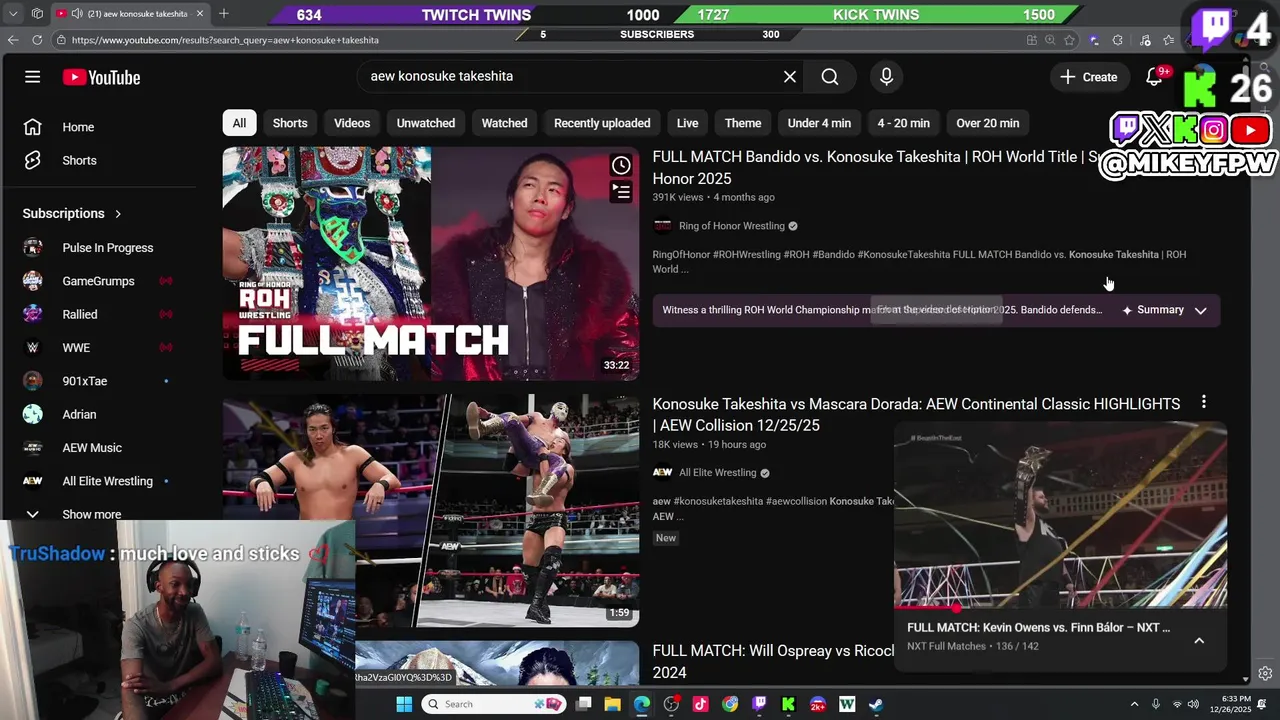Open the Create video menu
1280x720 pixels.
[x=1088, y=77]
